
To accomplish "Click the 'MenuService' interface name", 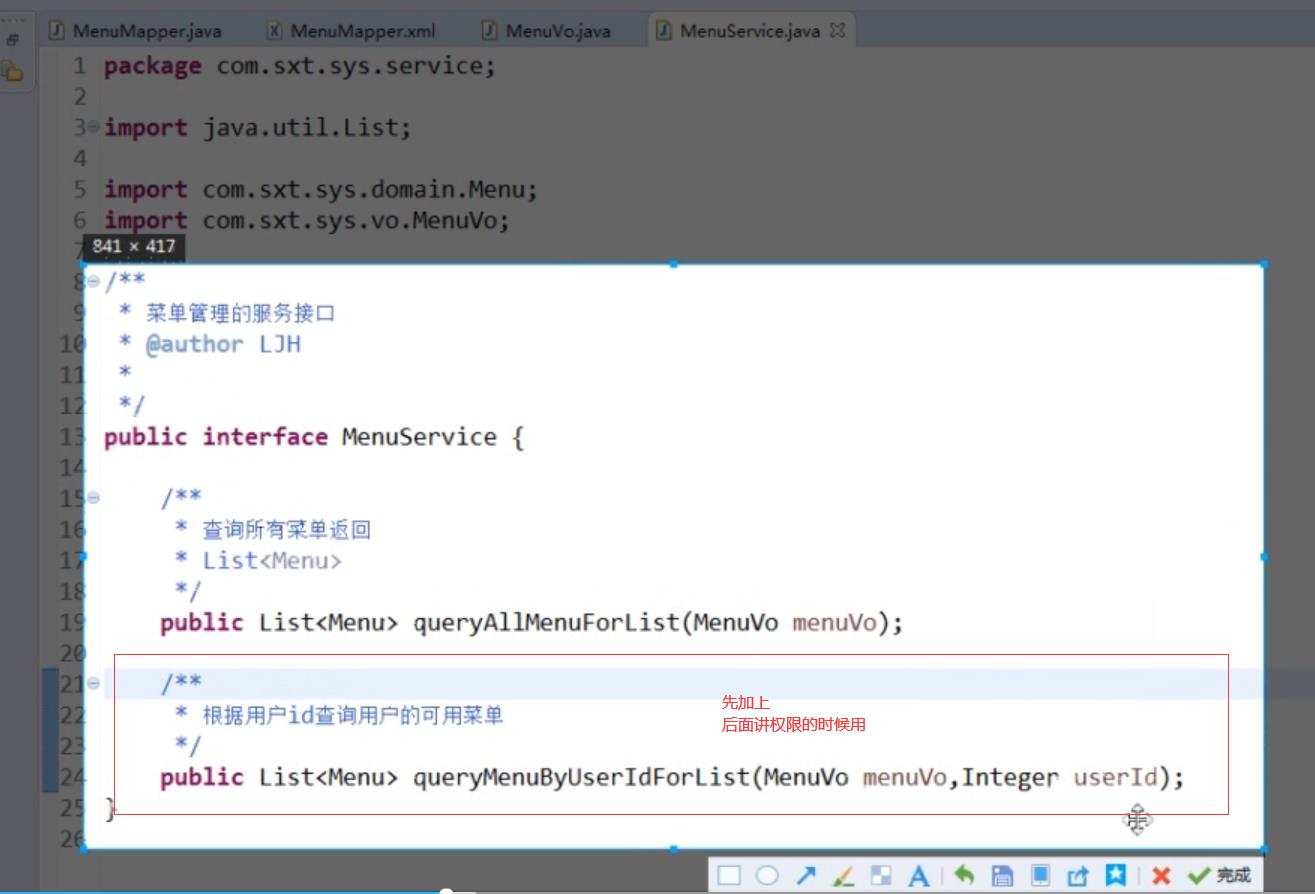I will pos(419,437).
